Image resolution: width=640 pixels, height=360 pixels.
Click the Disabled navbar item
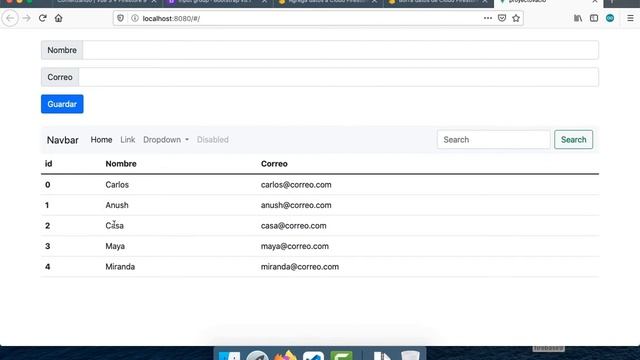(x=213, y=140)
